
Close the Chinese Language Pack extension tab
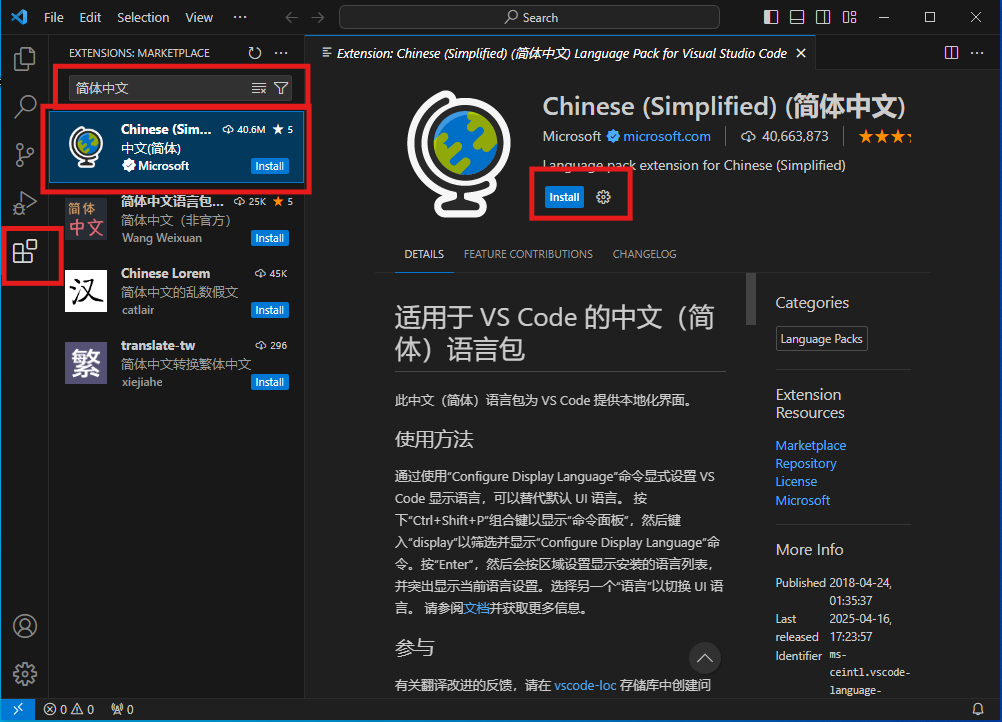pyautogui.click(x=801, y=54)
